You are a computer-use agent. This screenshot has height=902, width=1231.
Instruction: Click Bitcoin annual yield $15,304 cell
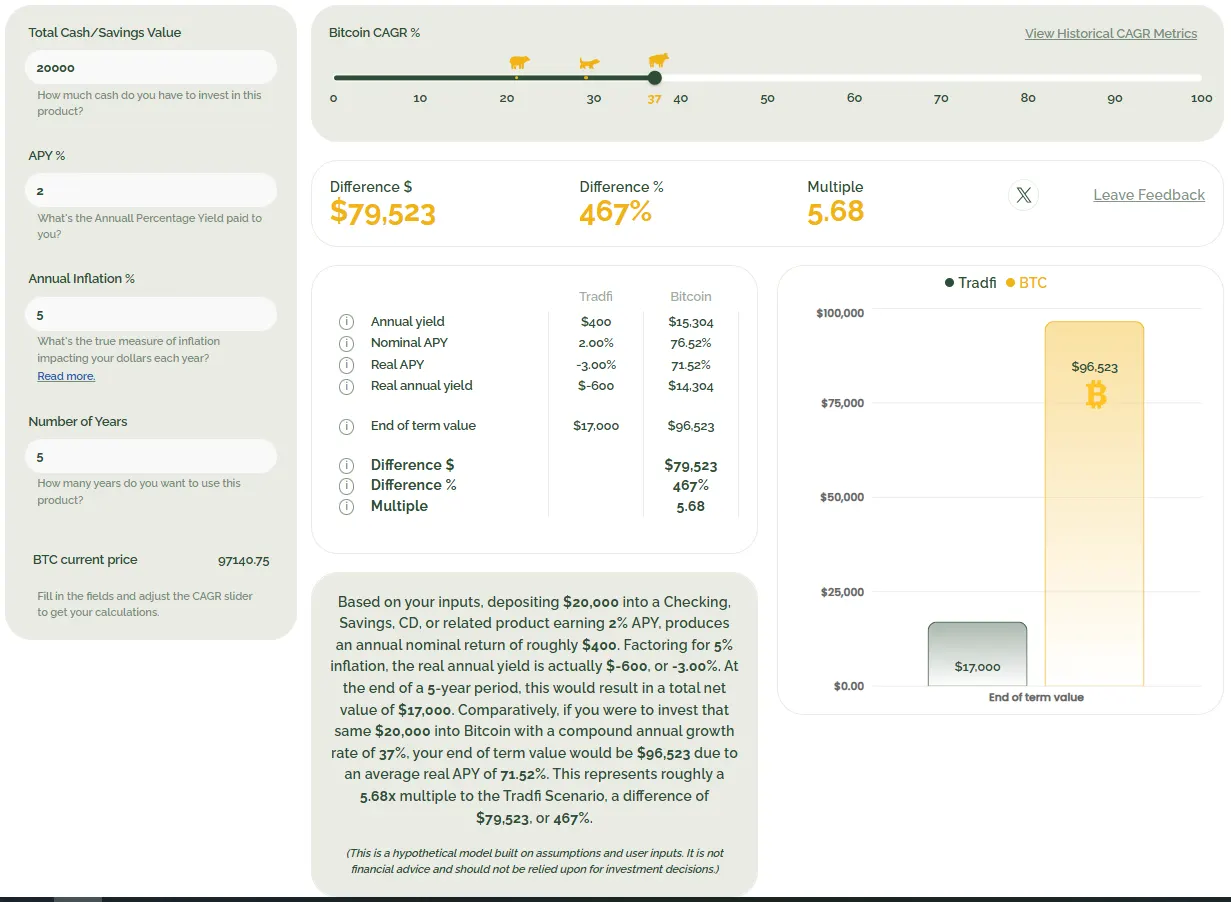[x=691, y=322]
